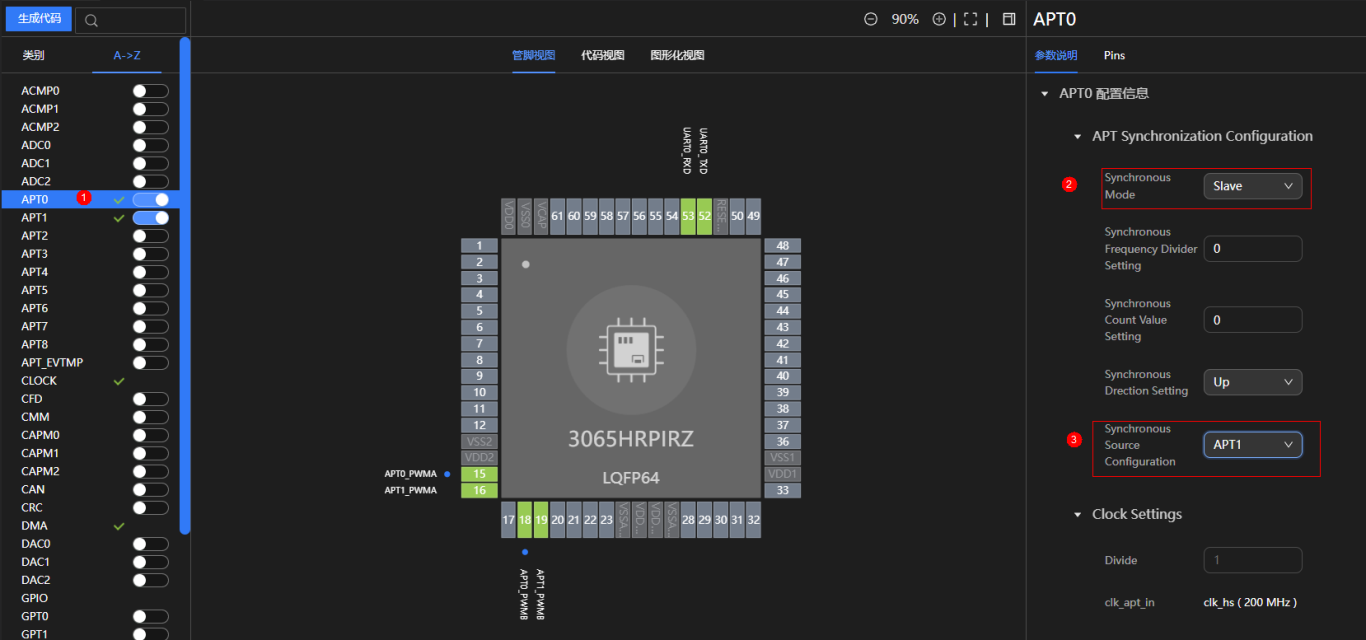This screenshot has height=640, width=1366.
Task: Switch to 代码视图 tab
Action: 602,55
